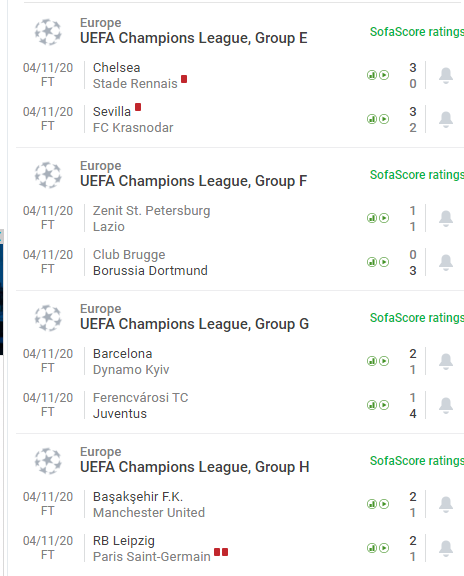Viewport: 464px width, 576px height.
Task: Open UEFA Champions League, Group F heading
Action: click(x=194, y=181)
